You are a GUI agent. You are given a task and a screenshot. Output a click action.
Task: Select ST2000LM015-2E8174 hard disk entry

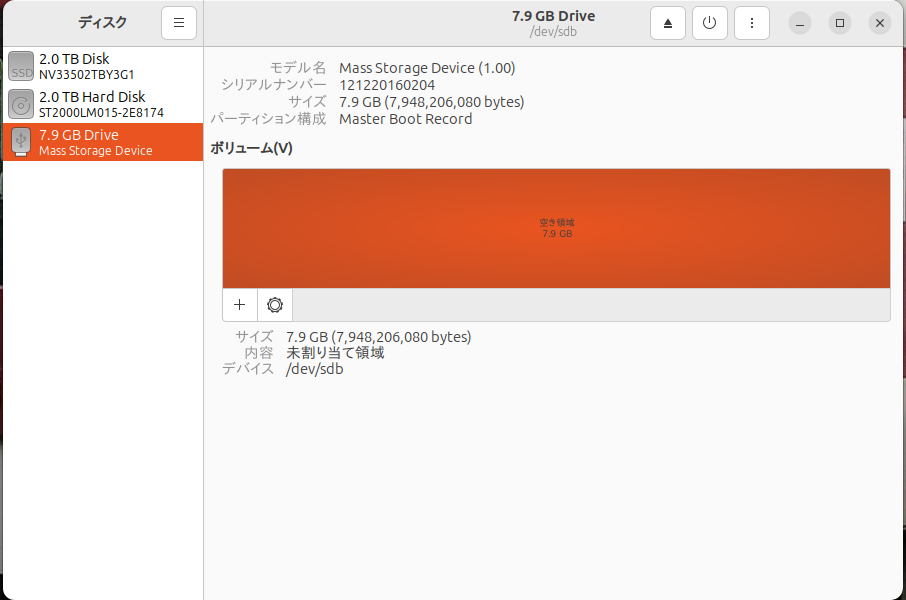[103, 104]
